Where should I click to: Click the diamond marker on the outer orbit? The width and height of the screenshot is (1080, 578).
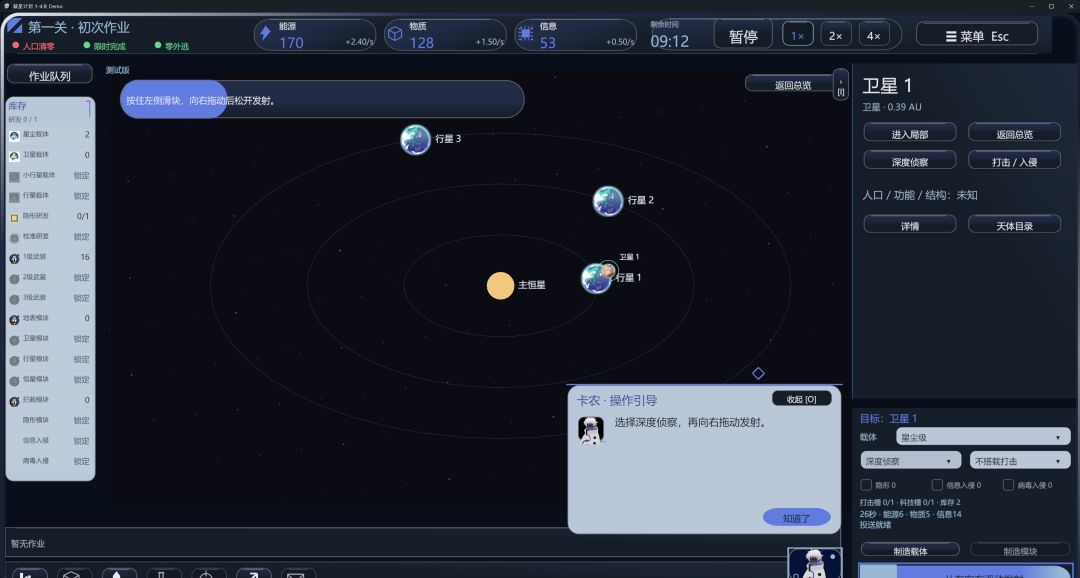click(x=758, y=373)
